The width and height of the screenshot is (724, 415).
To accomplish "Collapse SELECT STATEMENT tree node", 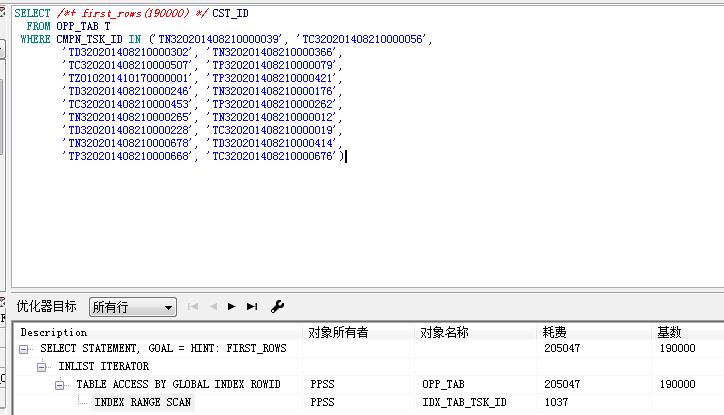I will tap(24, 349).
